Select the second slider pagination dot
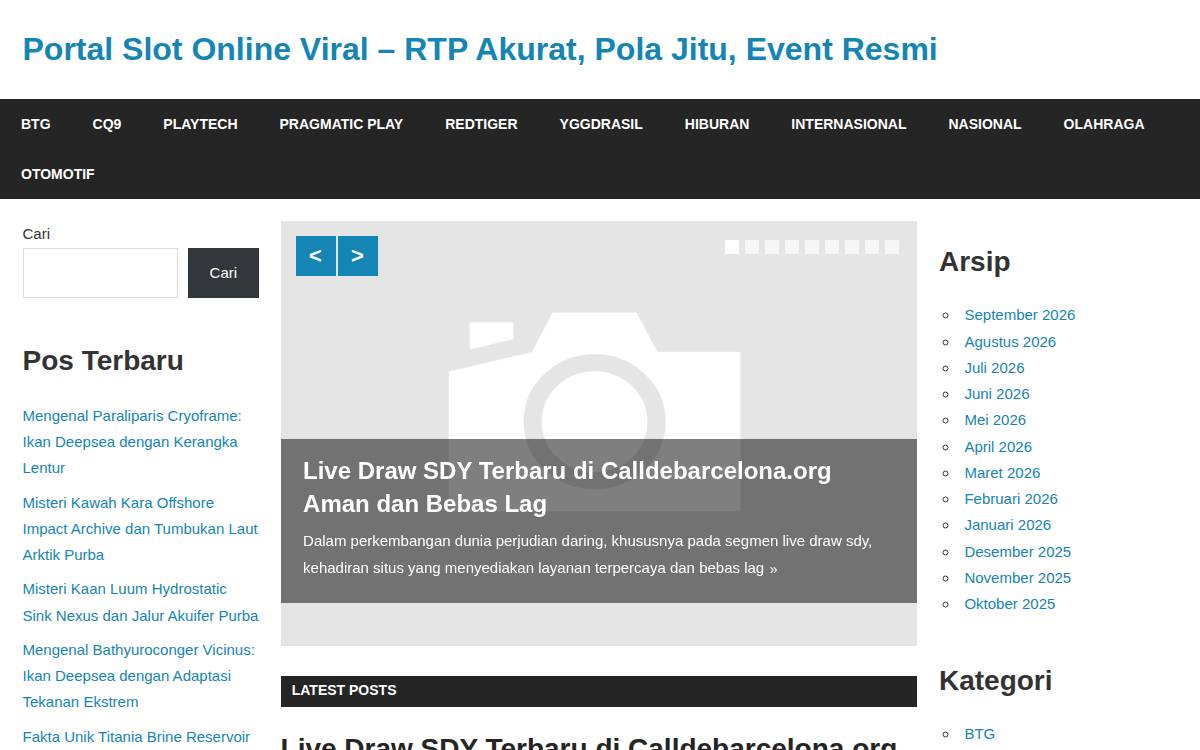This screenshot has height=750, width=1200. click(x=752, y=247)
